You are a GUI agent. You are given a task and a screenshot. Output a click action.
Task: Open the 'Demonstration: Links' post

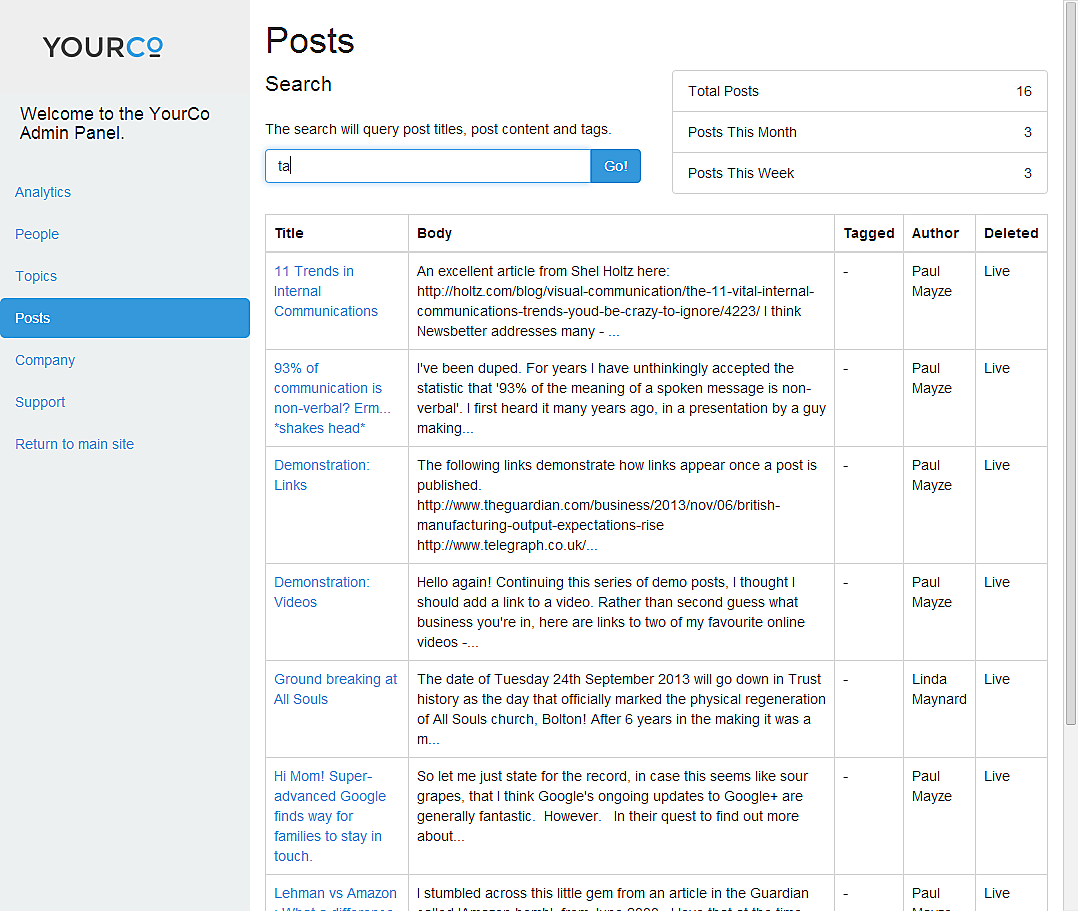point(321,475)
